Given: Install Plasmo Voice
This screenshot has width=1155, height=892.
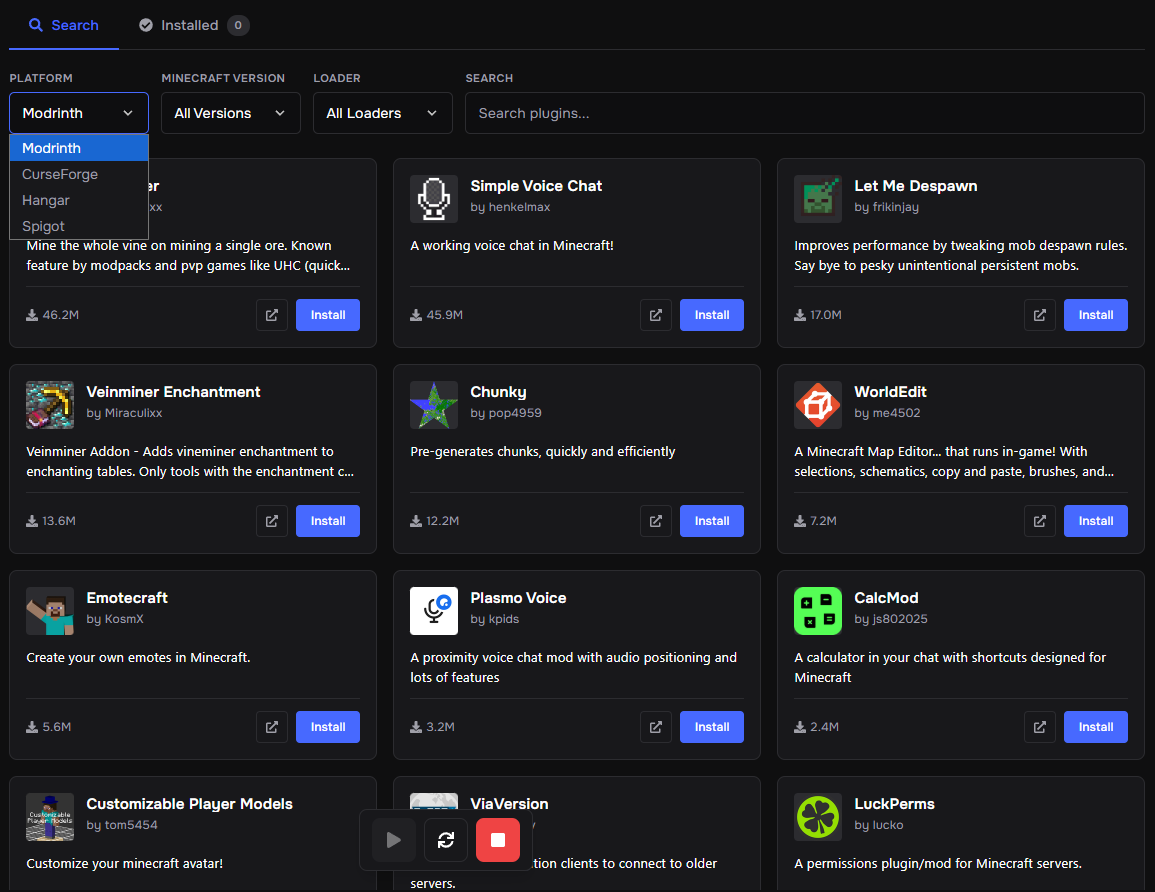Looking at the screenshot, I should pos(712,727).
